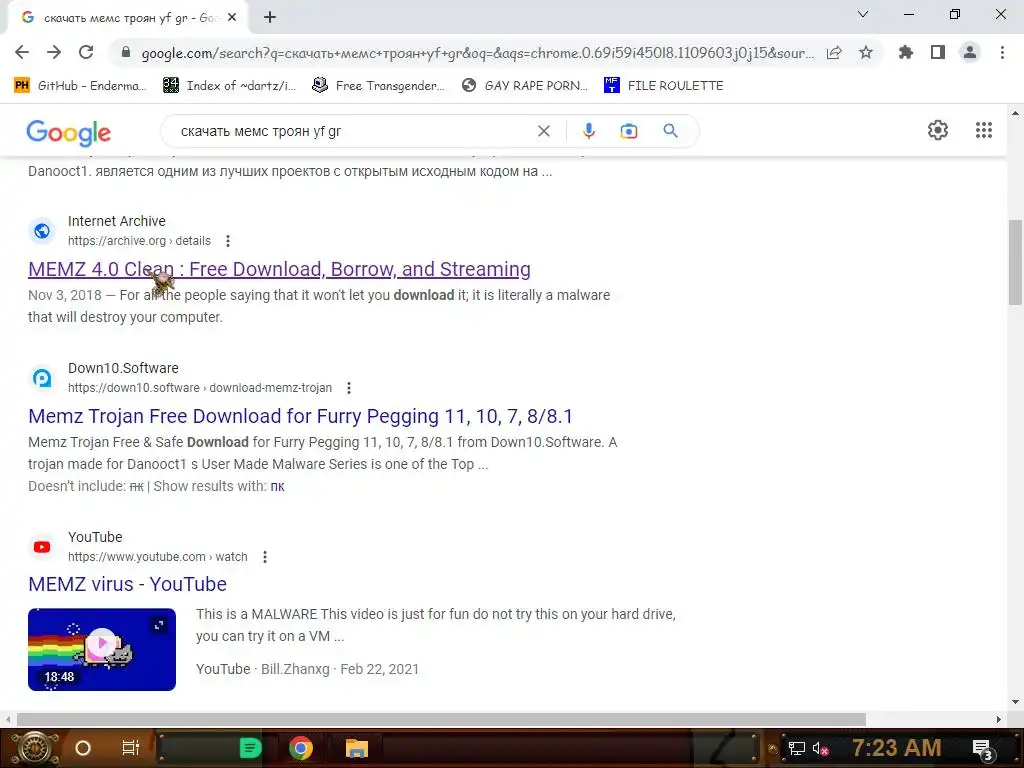Open the green app taskbar icon
The width and height of the screenshot is (1024, 768).
pos(250,748)
